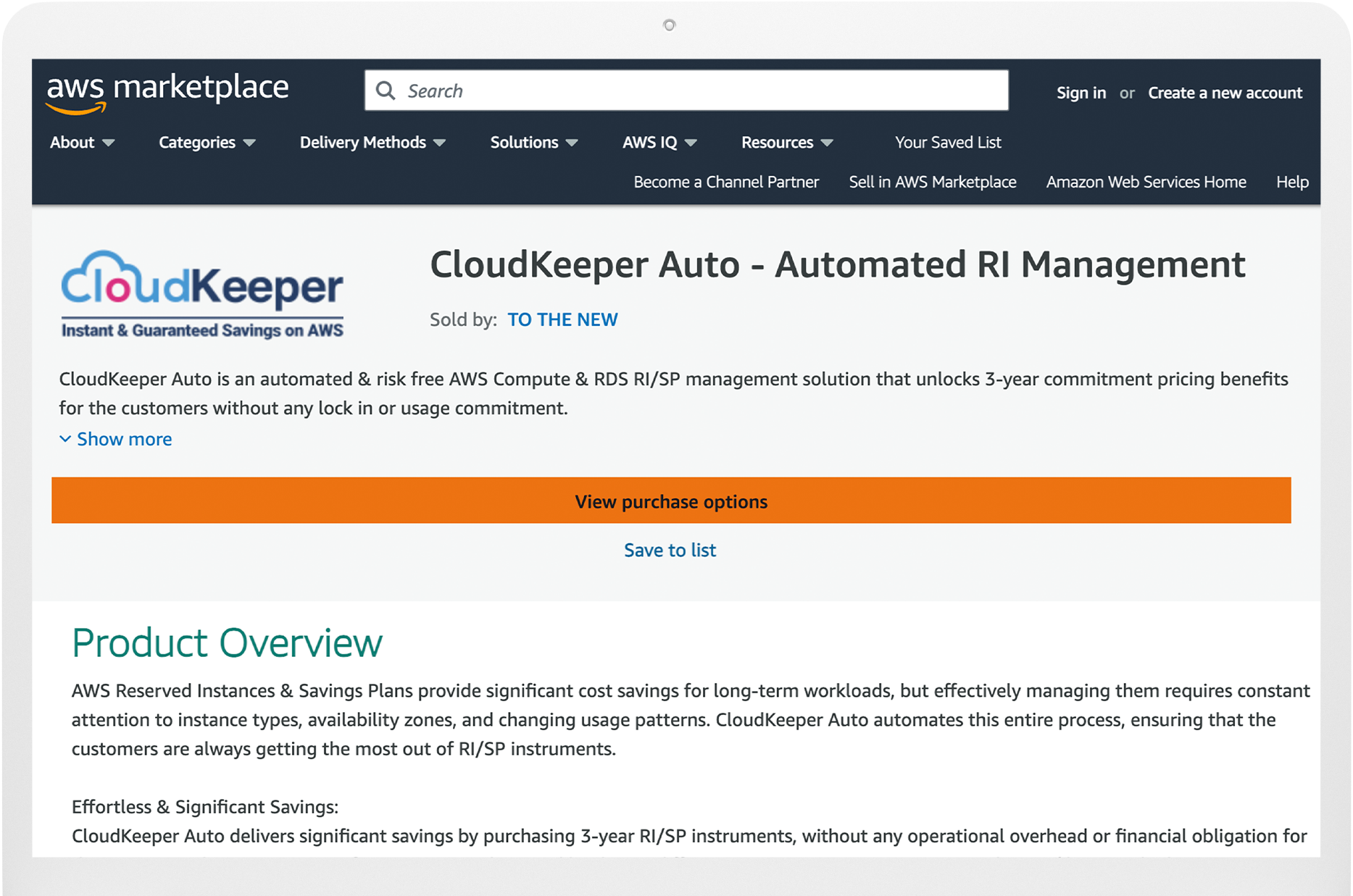Click Save to list link
The image size is (1353, 896).
[x=670, y=550]
